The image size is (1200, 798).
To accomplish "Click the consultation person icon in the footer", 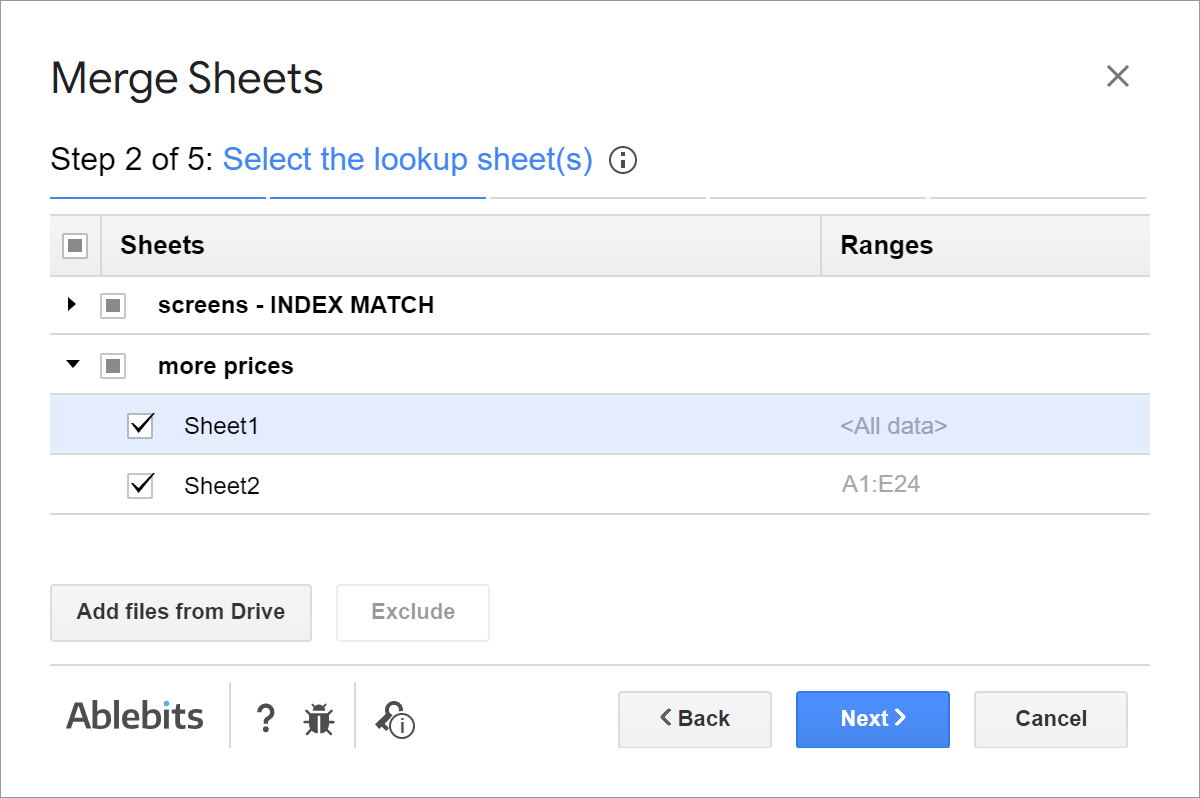I will click(393, 720).
